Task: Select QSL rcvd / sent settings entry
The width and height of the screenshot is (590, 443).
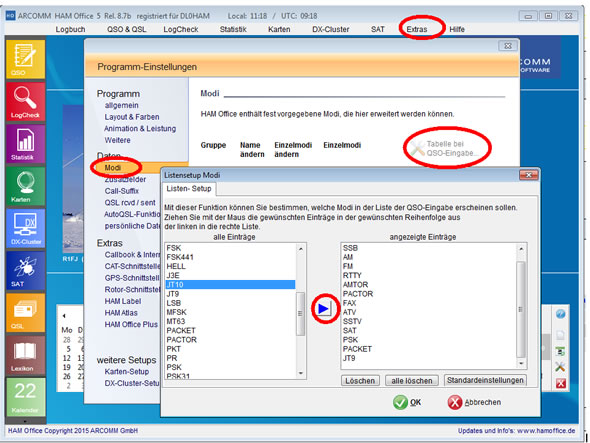Action: pyautogui.click(x=130, y=203)
